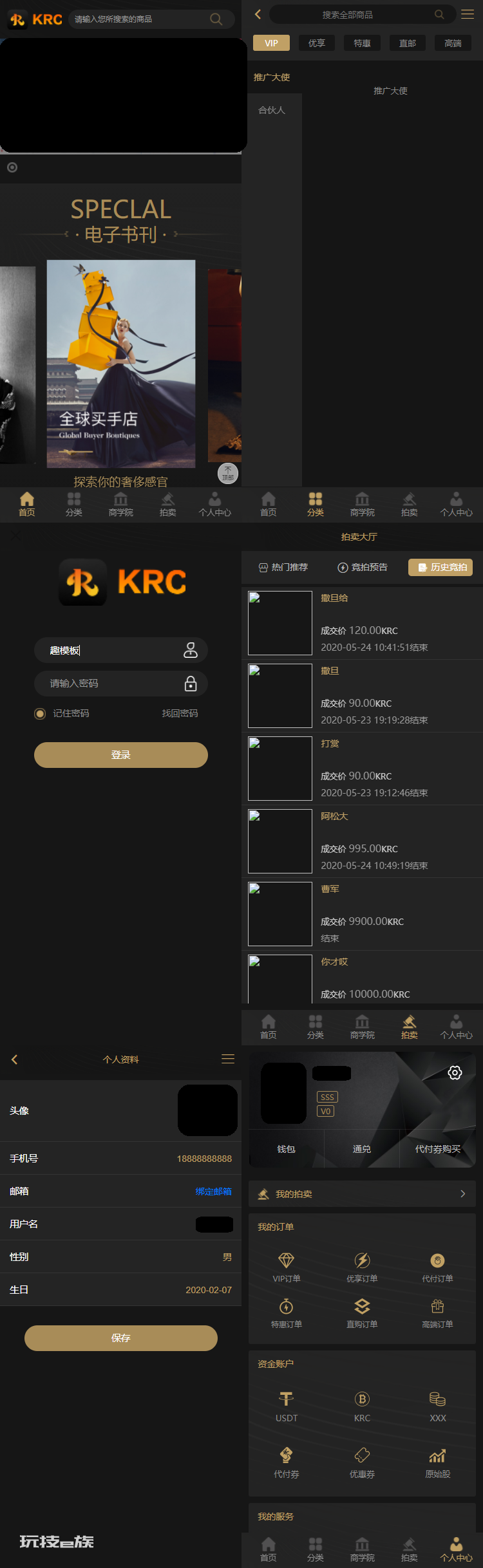The image size is (483, 1568).
Task: Open the KRC bitcoin account icon
Action: pos(362,1399)
